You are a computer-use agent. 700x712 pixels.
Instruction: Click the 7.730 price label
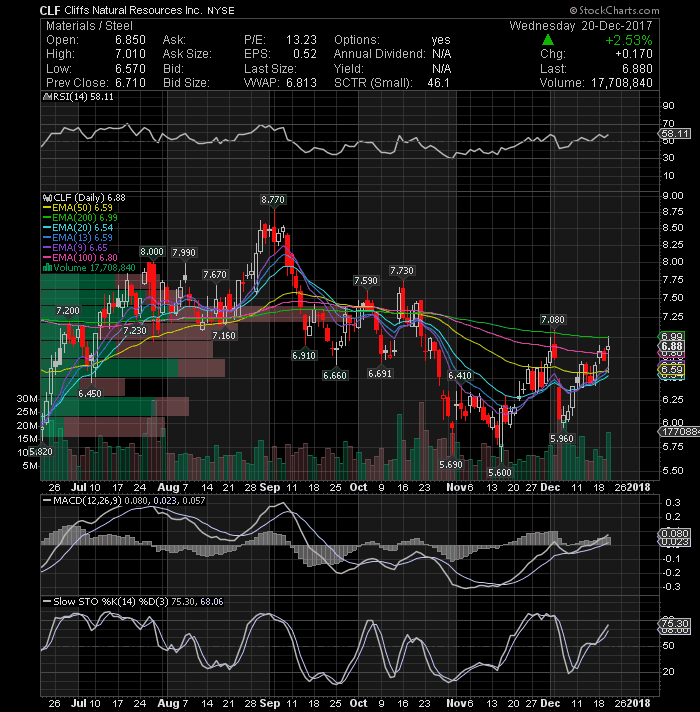point(402,271)
